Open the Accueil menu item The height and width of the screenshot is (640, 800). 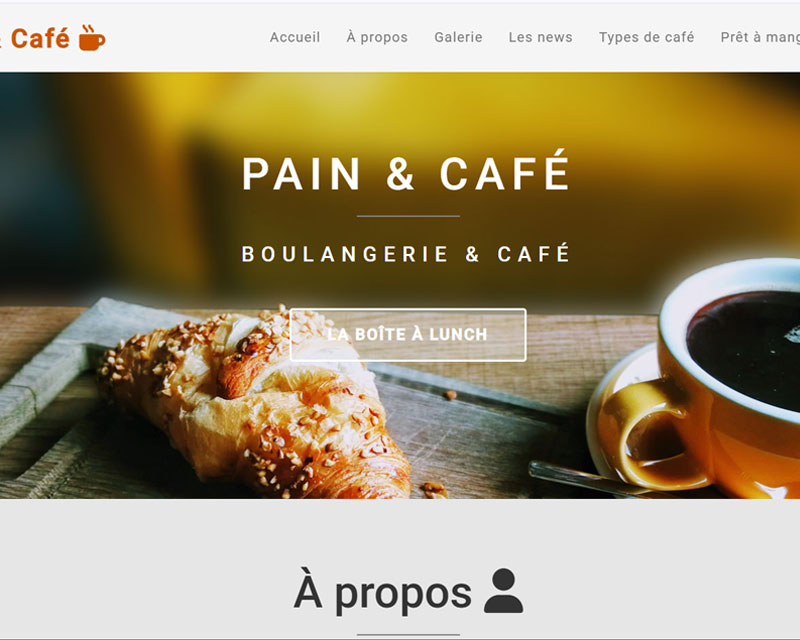295,37
